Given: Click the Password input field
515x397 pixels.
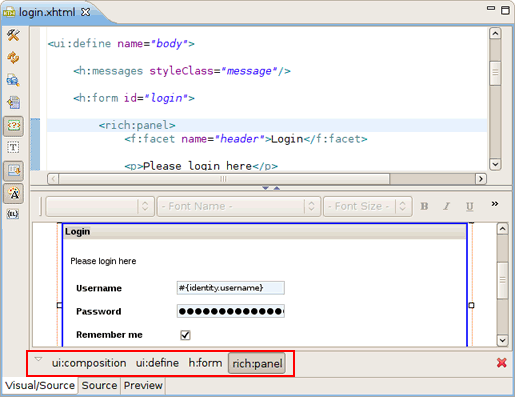Looking at the screenshot, I should tap(231, 311).
